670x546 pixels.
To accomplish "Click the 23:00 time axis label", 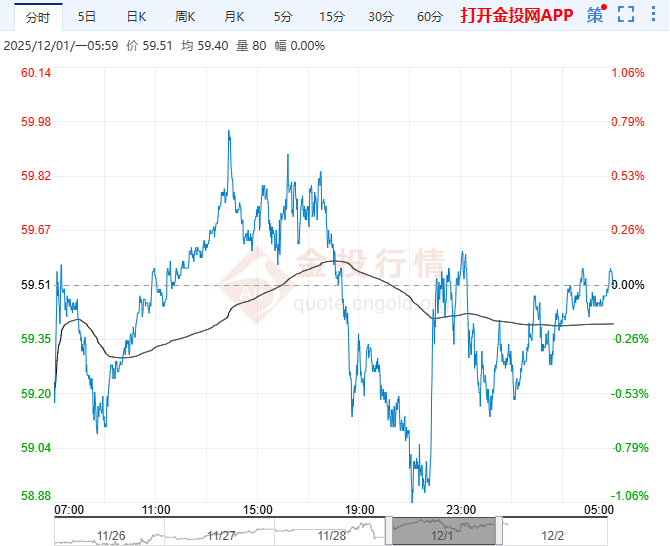I will click(x=461, y=510).
